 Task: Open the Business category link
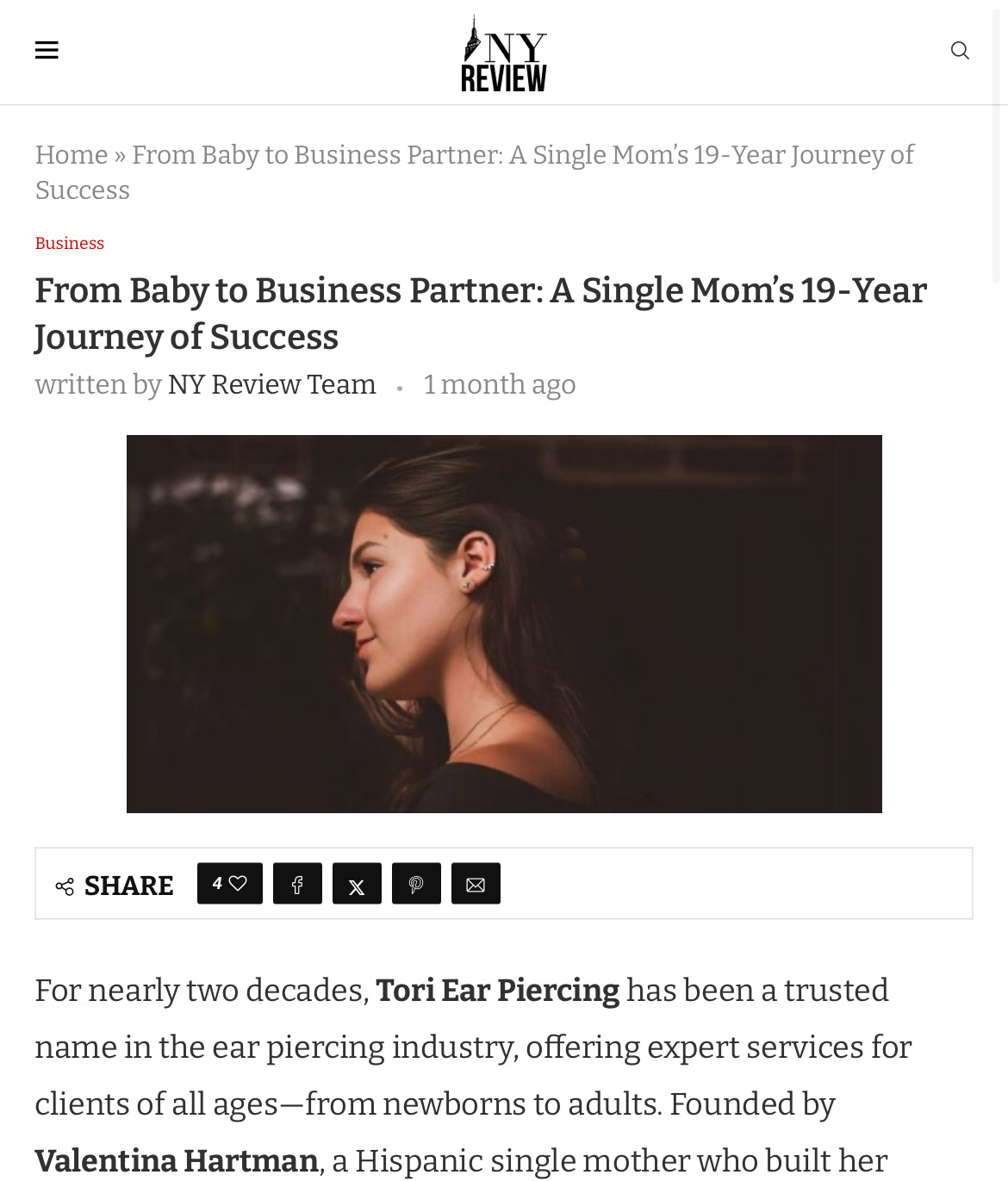[x=70, y=244]
